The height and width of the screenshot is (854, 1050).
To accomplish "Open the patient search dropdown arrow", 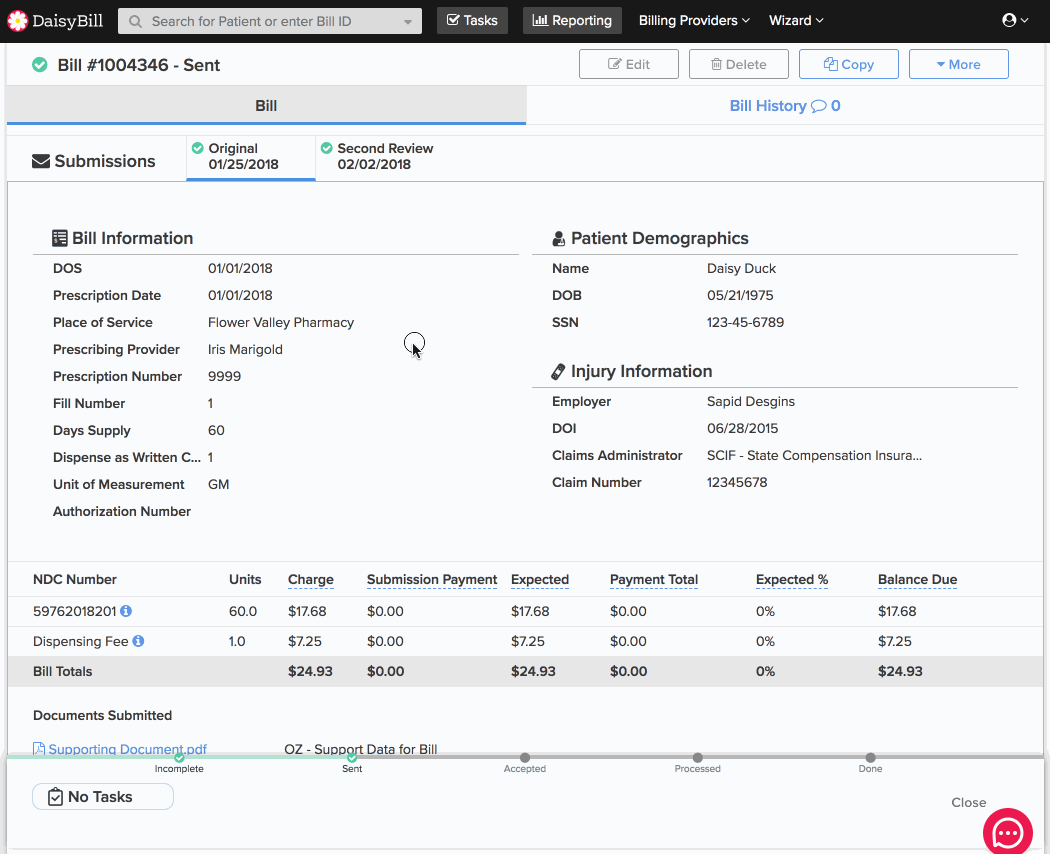I will [x=407, y=22].
